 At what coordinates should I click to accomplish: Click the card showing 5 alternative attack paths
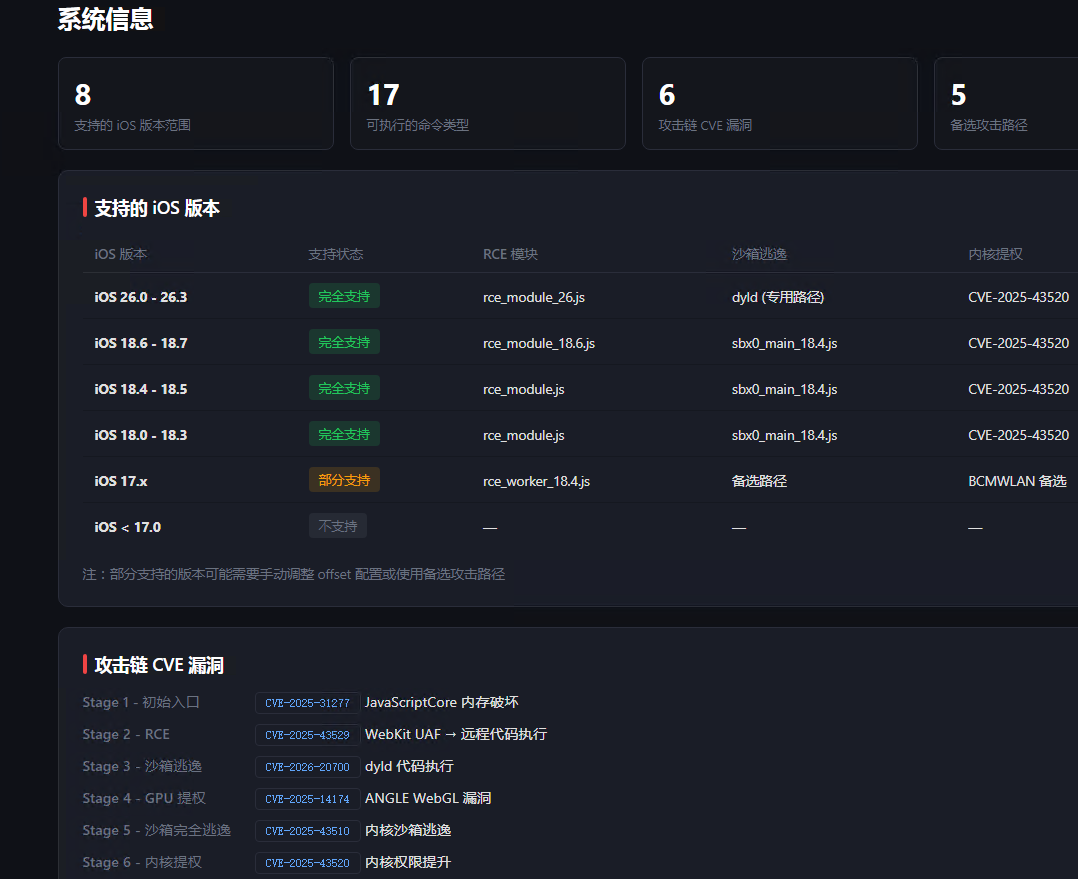(x=1006, y=103)
